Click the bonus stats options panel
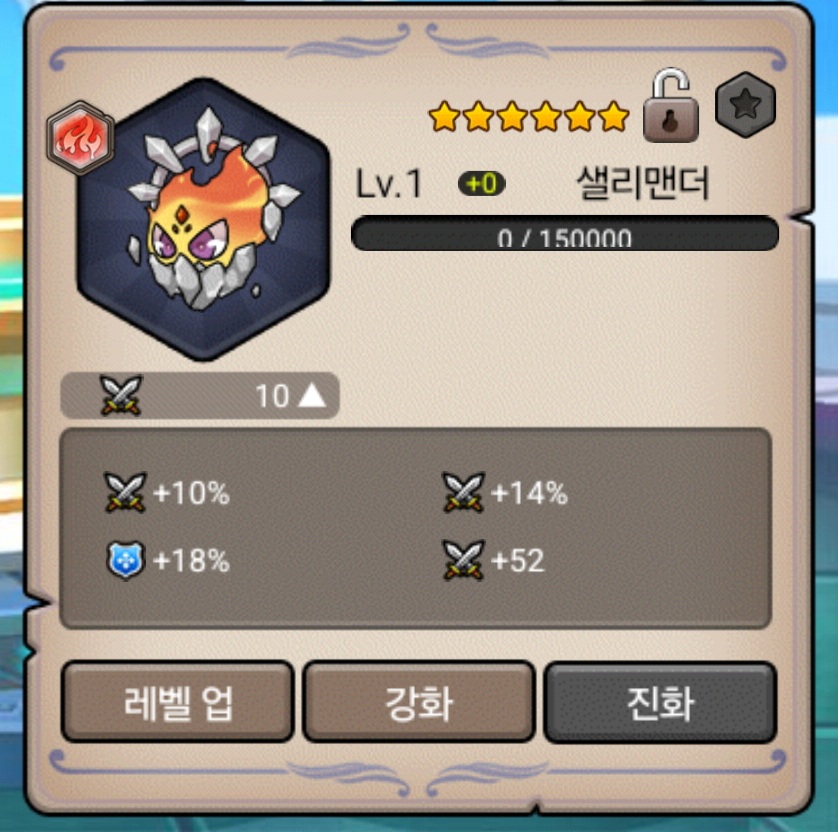Viewport: 838px width, 832px height. (415, 528)
